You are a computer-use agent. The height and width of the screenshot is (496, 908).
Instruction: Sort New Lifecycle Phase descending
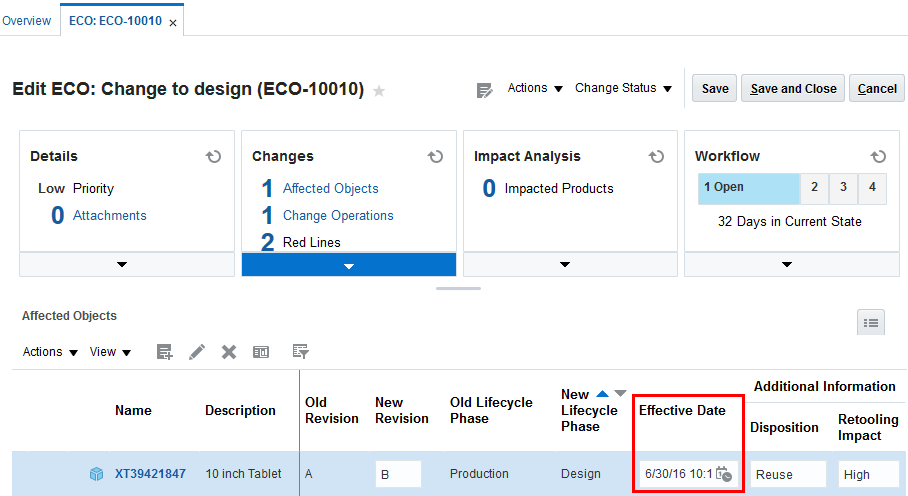pos(620,394)
